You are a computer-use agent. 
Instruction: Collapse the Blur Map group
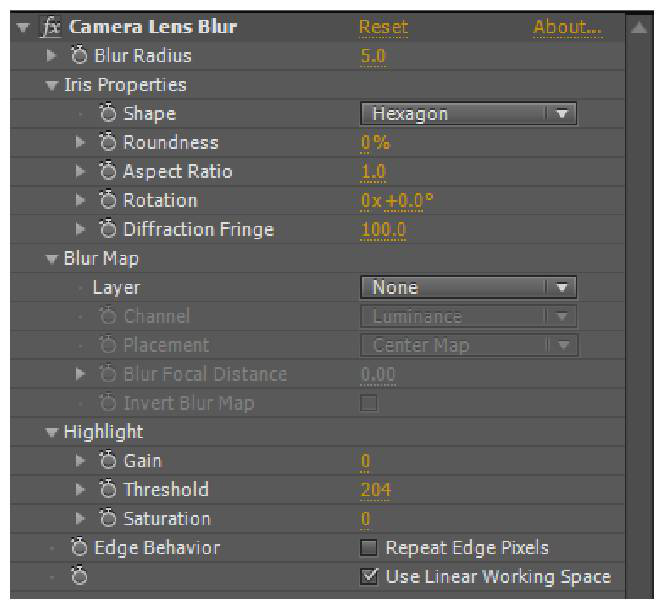52,260
